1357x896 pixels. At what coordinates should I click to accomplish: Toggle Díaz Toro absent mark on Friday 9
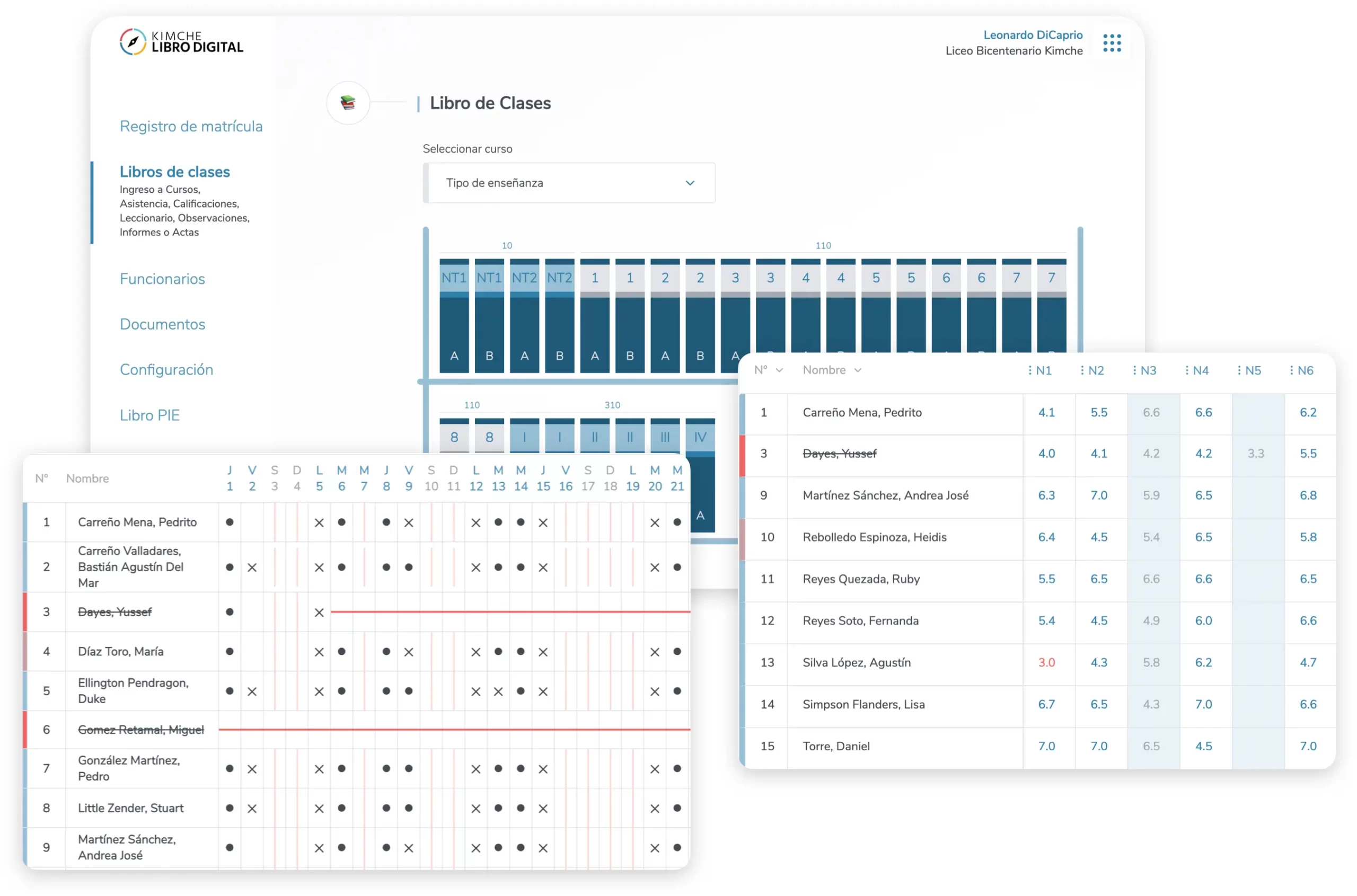point(408,652)
